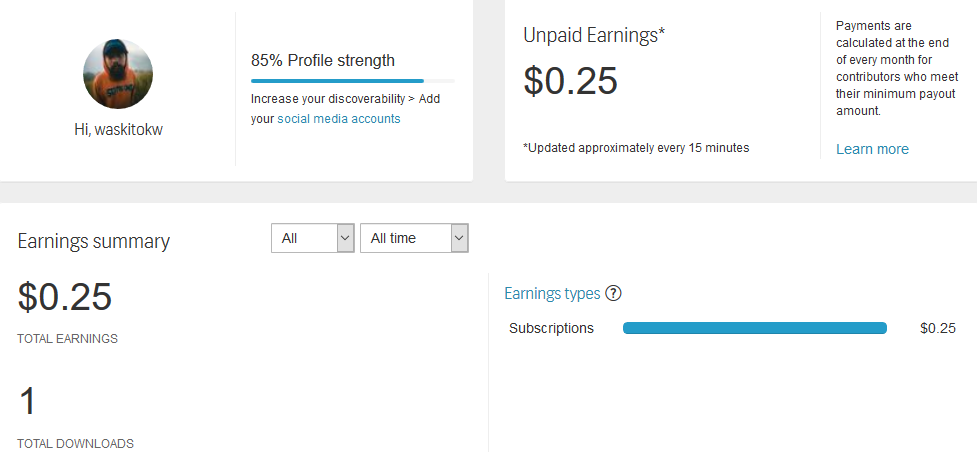Click the total downloads count 1

click(27, 401)
